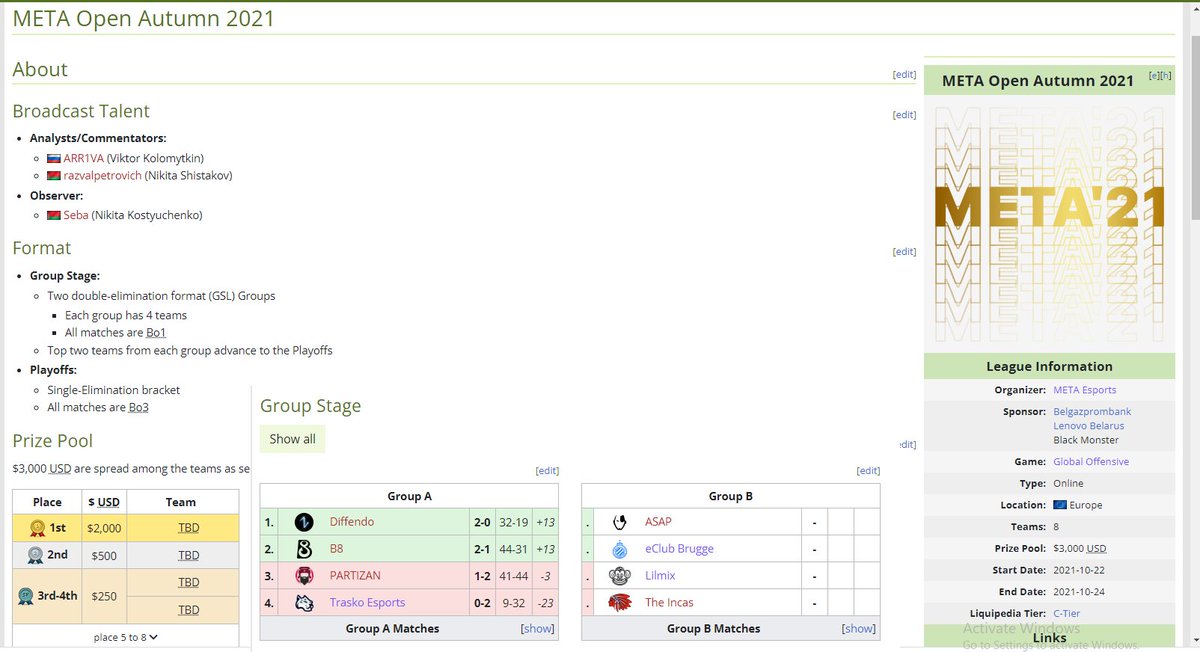Open the Lilmix team page
Viewport: 1200px width, 652px height.
tap(660, 576)
